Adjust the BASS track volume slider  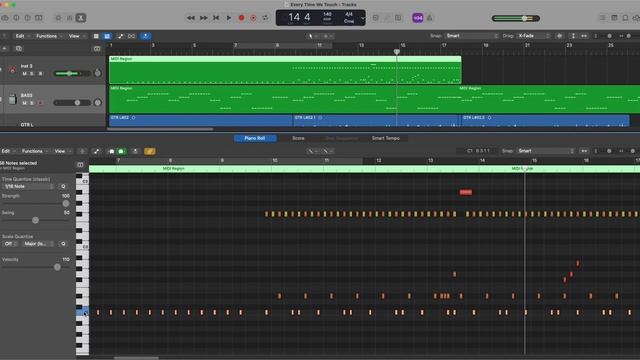pyautogui.click(x=72, y=103)
